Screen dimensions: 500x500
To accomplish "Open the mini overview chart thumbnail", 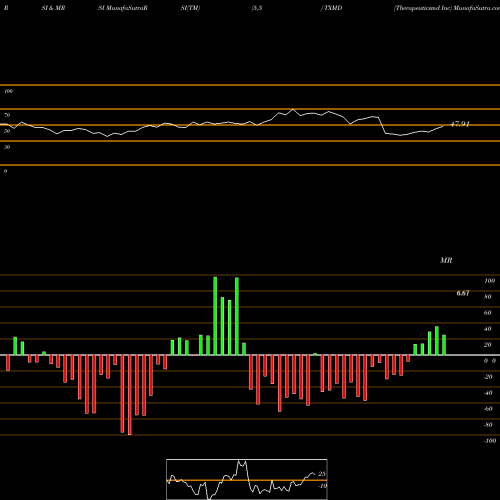I will click(x=247, y=479).
